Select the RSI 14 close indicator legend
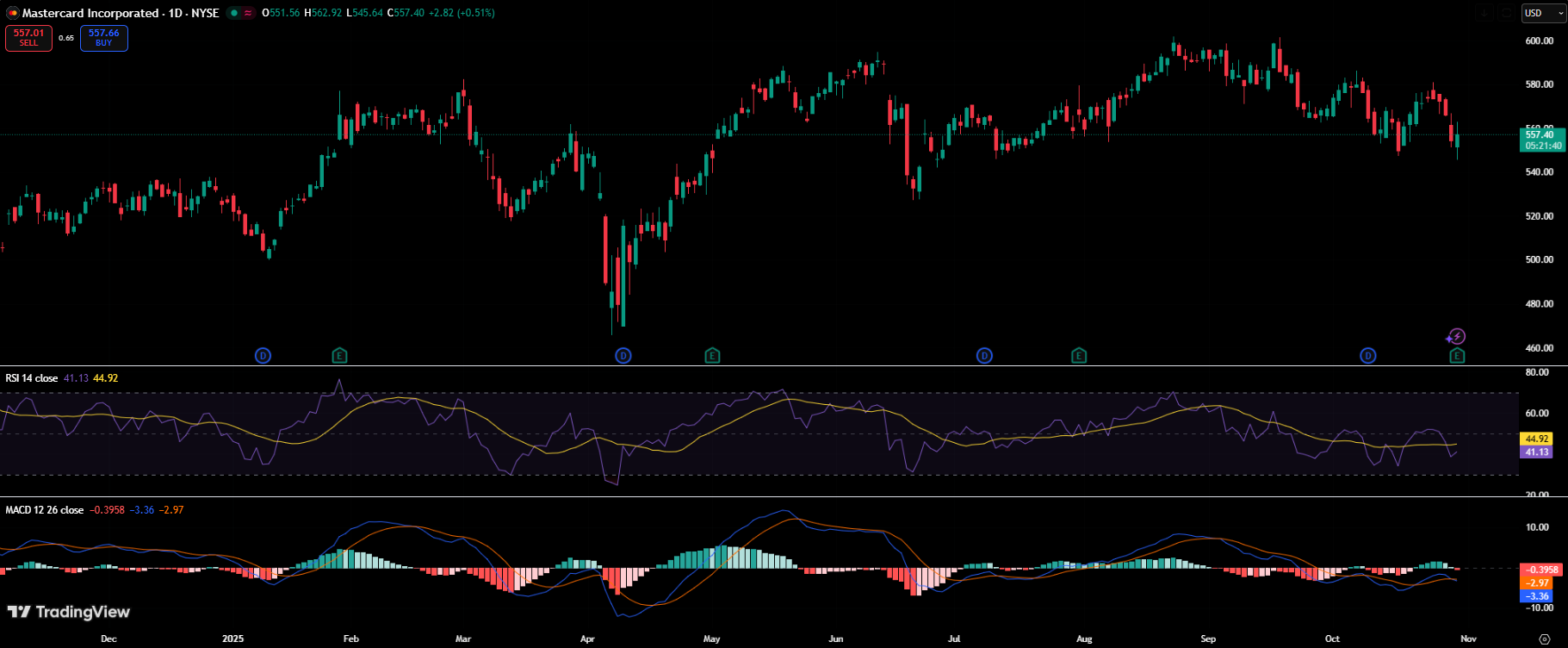The height and width of the screenshot is (648, 1568). pyautogui.click(x=32, y=378)
